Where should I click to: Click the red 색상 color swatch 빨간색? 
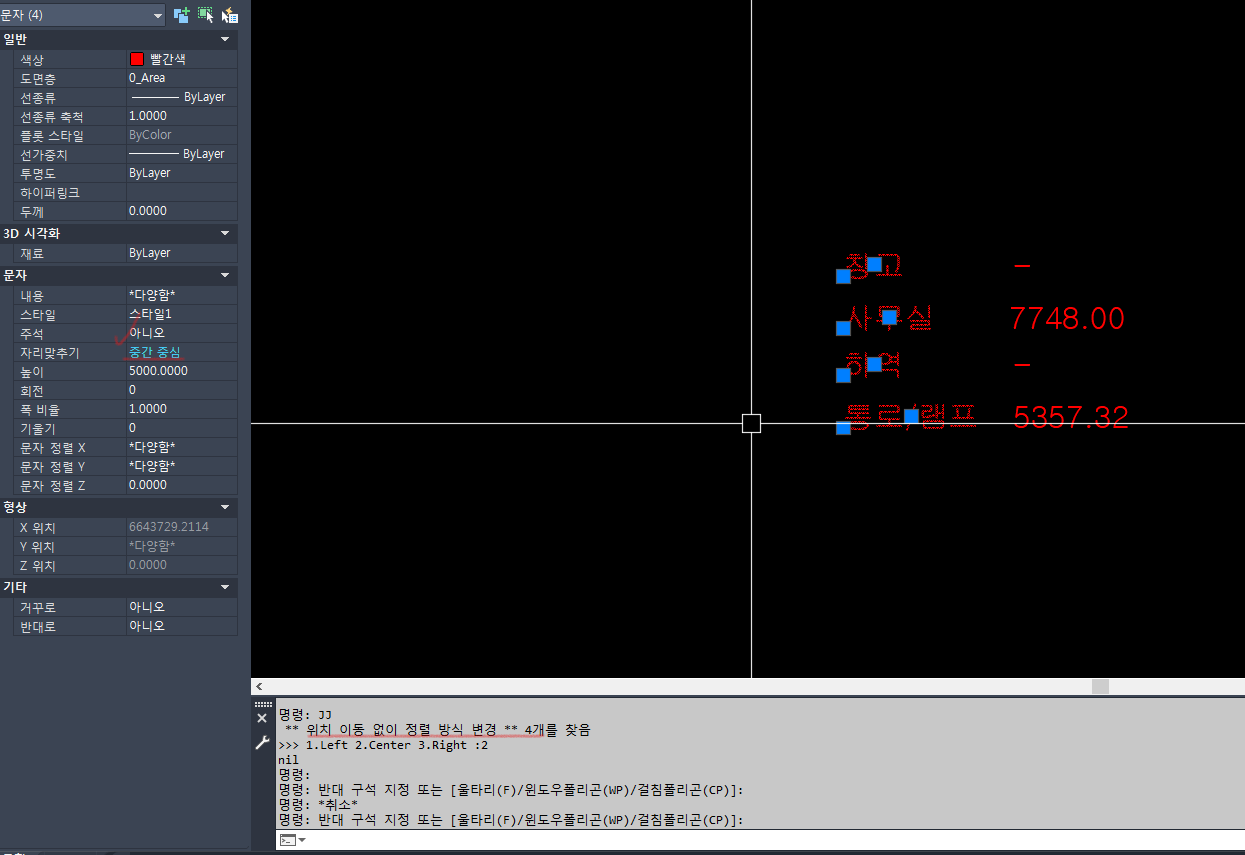point(137,59)
